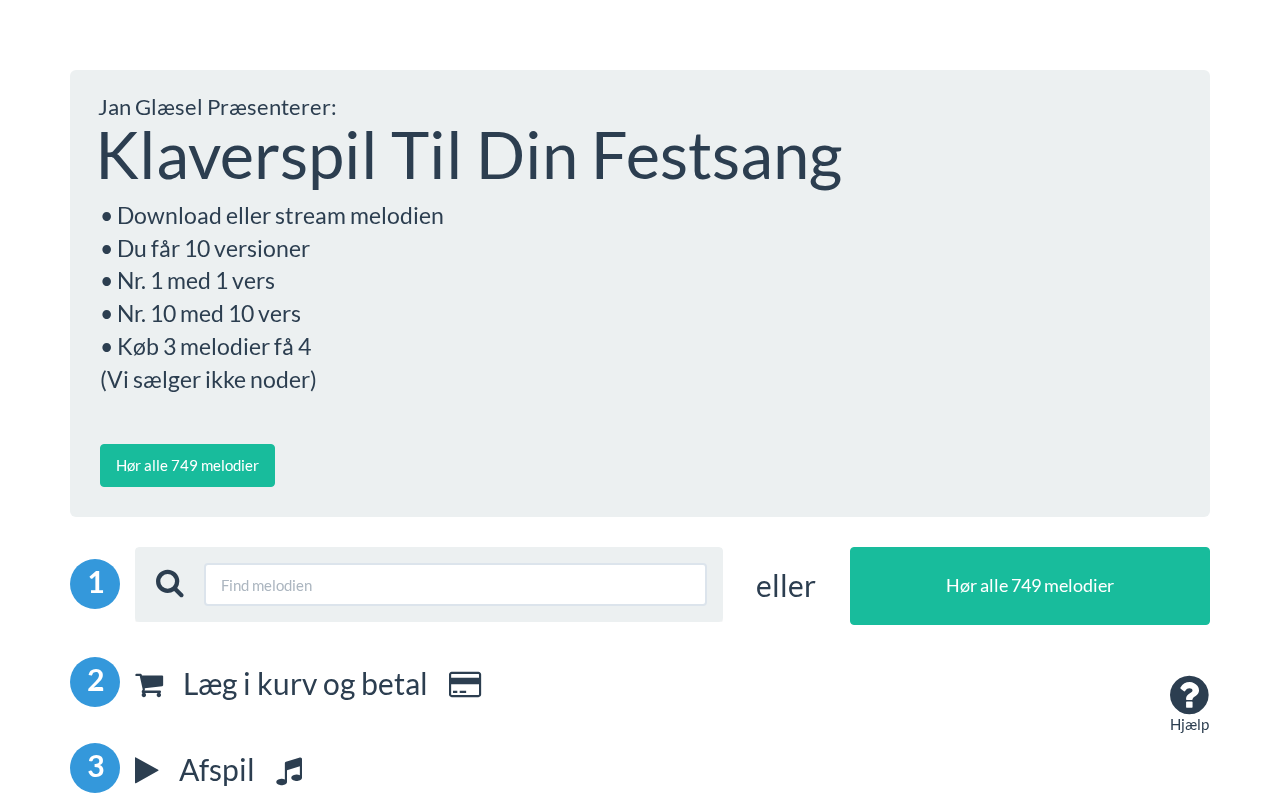Click the magnifying glass search icon
1280x800 pixels.
pos(170,584)
